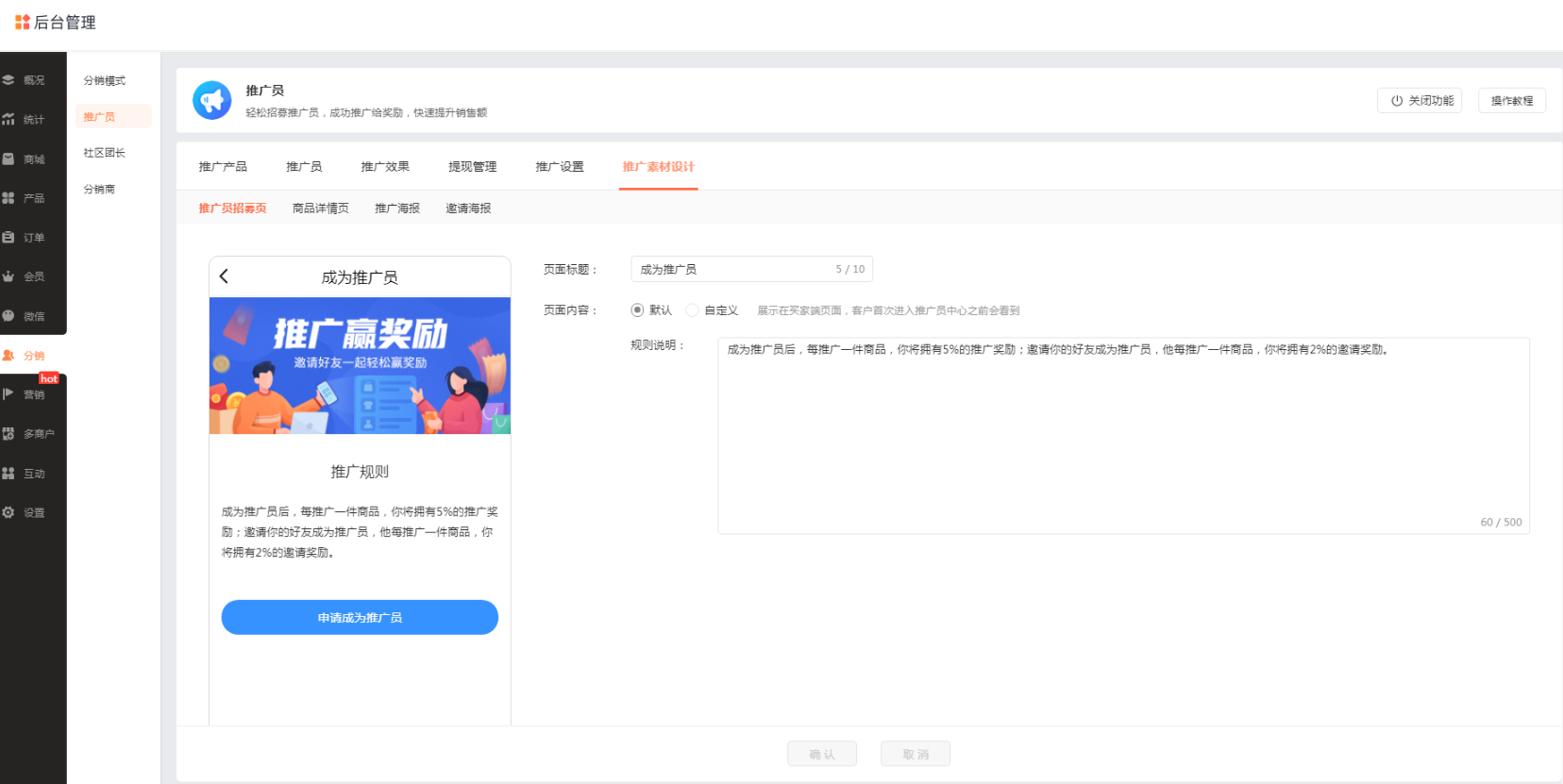The height and width of the screenshot is (784, 1563).
Task: Click the blue megaphone 推广员 icon
Action: click(212, 100)
